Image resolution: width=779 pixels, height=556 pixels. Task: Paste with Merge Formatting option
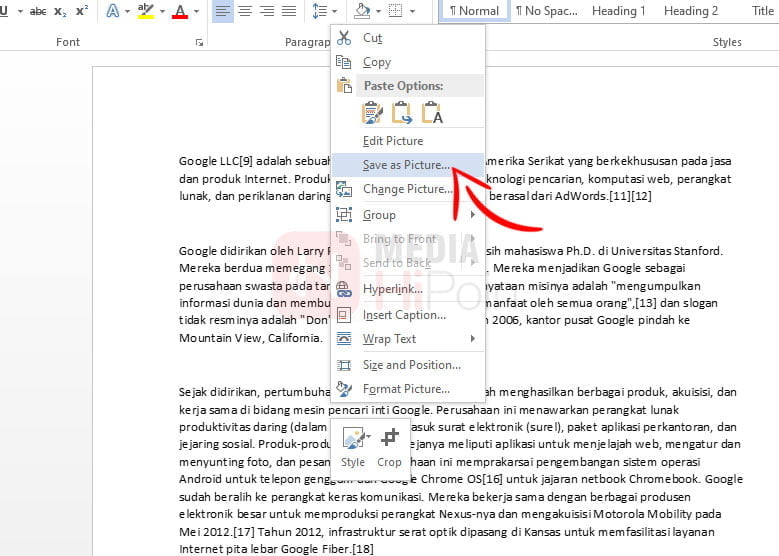point(401,113)
